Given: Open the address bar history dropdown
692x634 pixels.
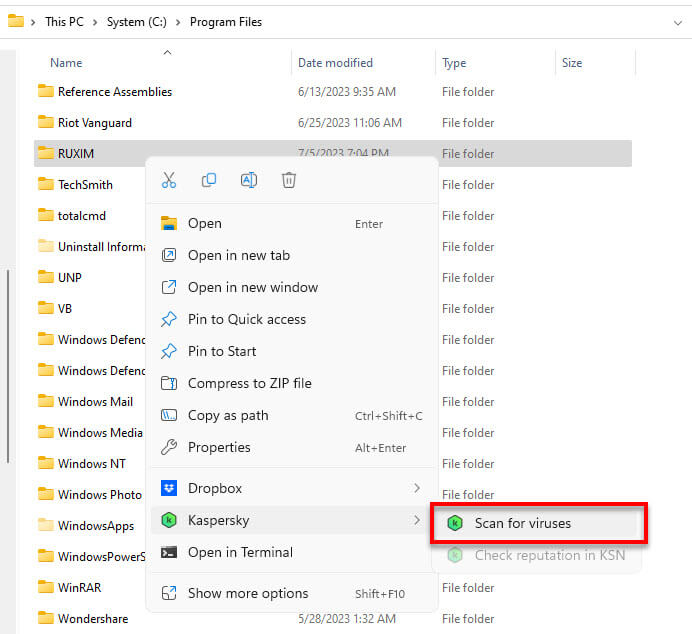Looking at the screenshot, I should pos(678,21).
